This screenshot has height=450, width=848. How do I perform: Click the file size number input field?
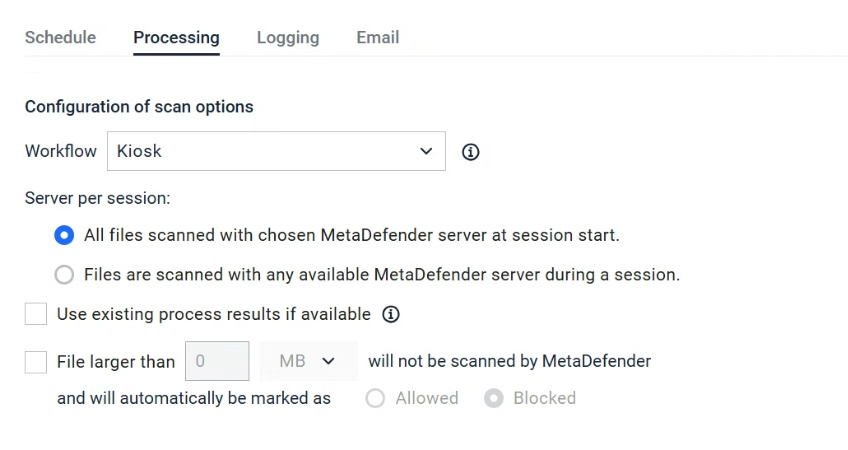[217, 361]
